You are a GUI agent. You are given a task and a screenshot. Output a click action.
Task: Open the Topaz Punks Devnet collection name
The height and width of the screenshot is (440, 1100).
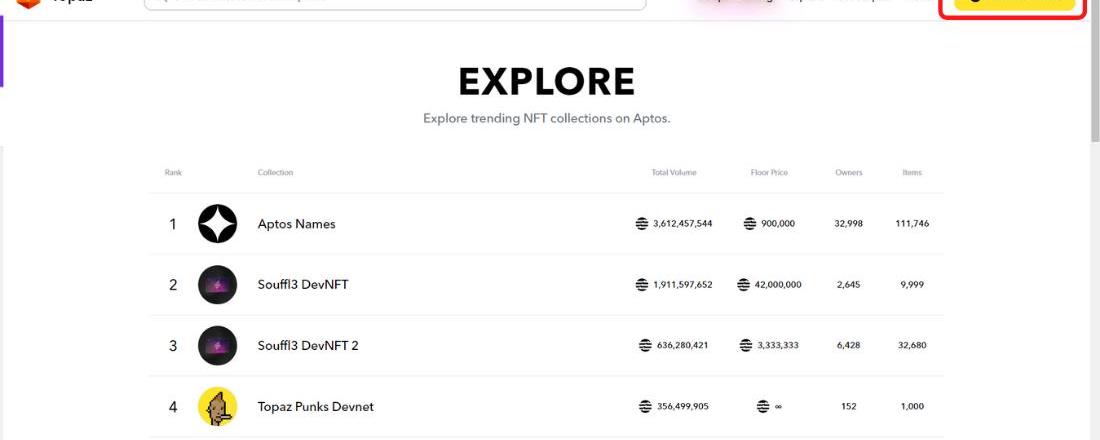(x=316, y=406)
